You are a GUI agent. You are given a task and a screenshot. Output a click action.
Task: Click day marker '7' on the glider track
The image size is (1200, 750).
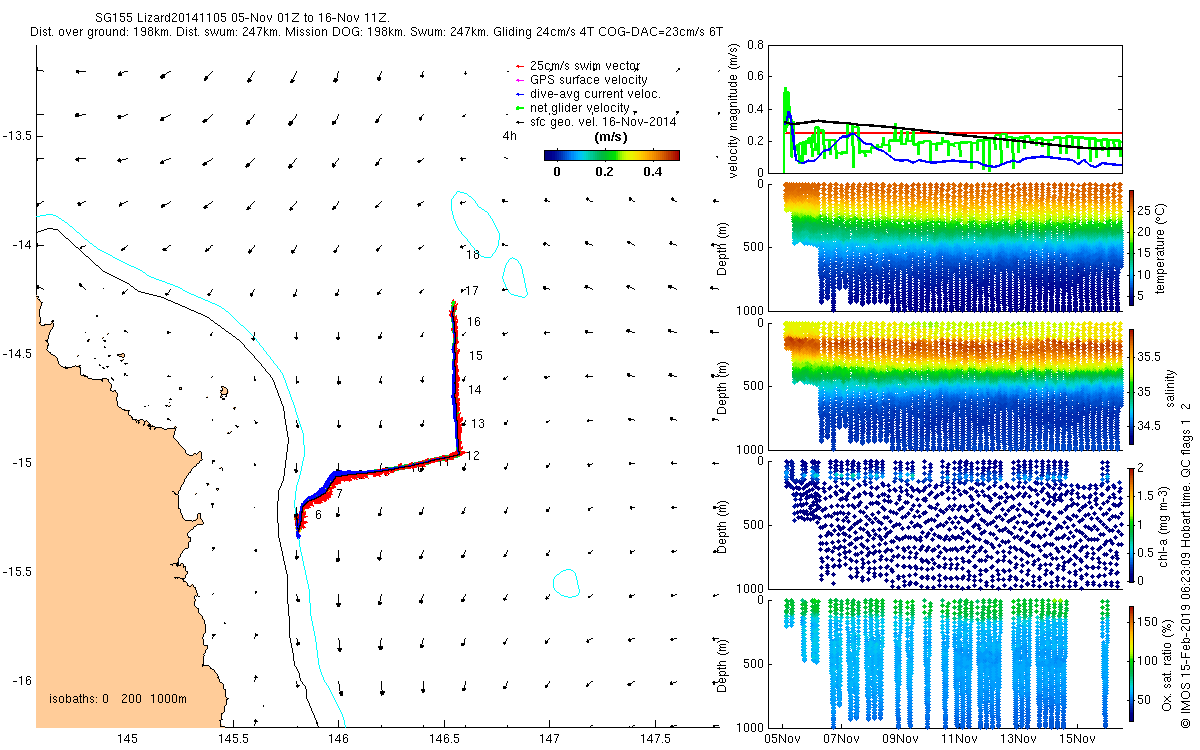[340, 494]
